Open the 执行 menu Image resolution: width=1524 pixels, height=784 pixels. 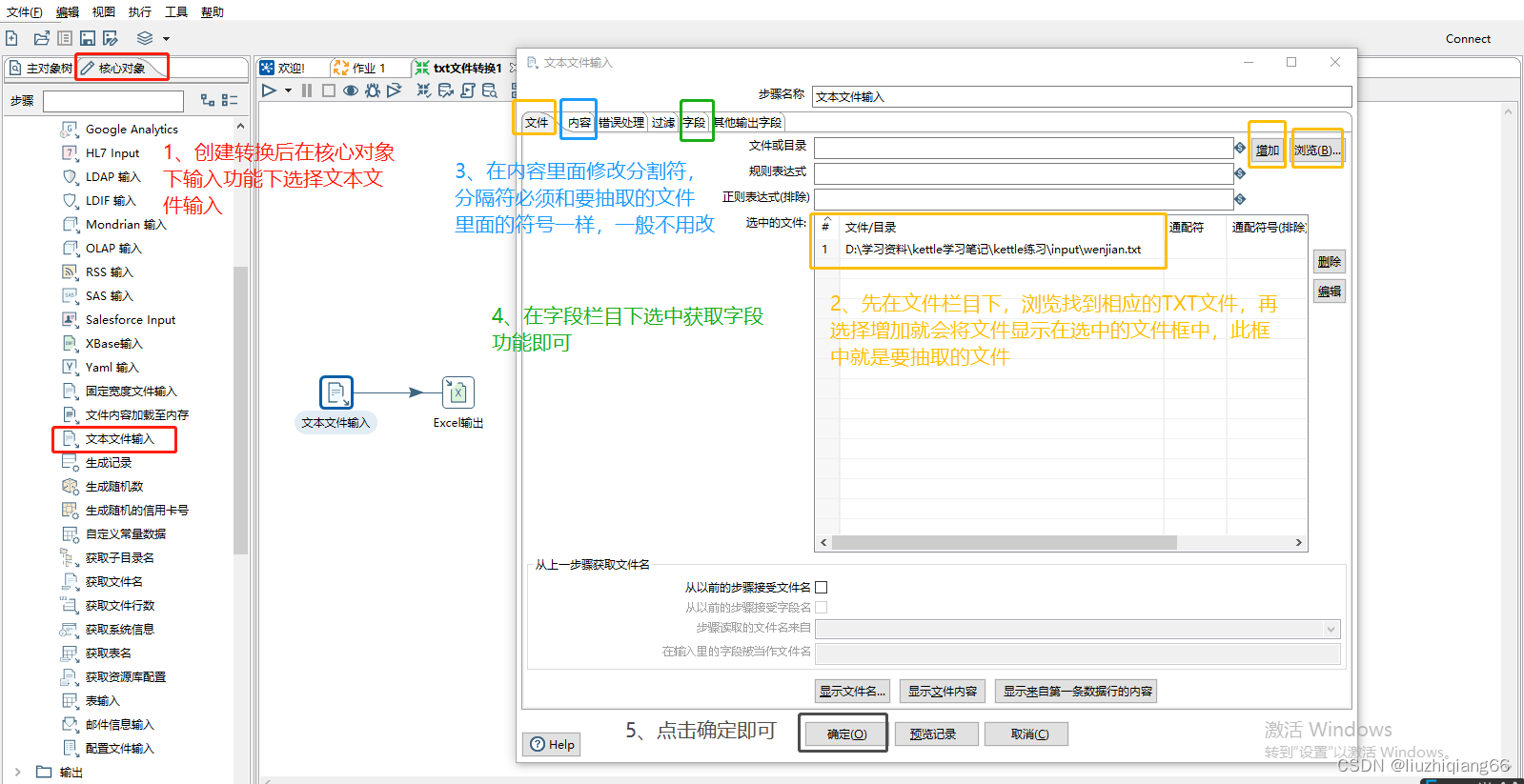point(140,12)
